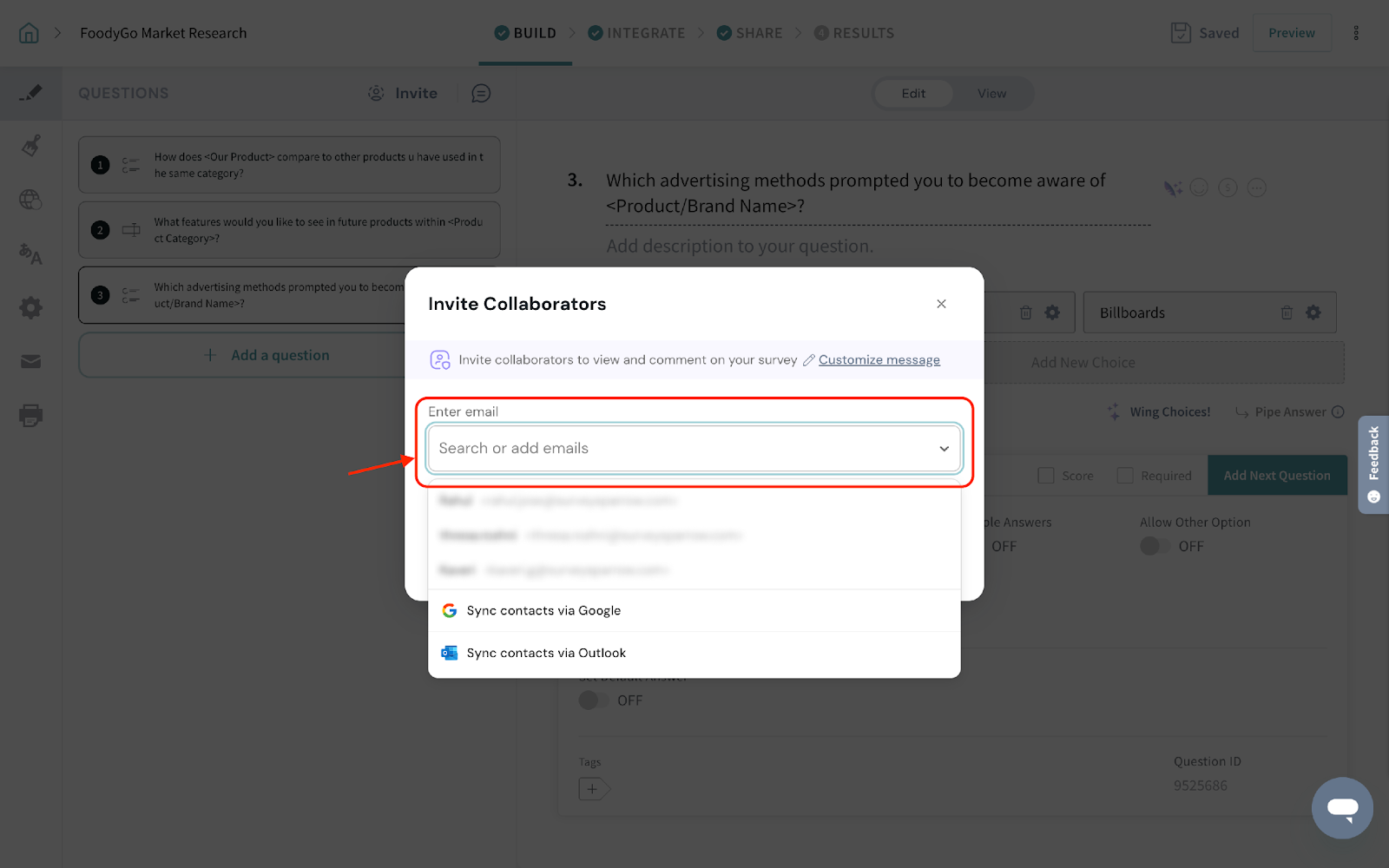
Task: Select Sync contacts via Google
Action: [543, 611]
